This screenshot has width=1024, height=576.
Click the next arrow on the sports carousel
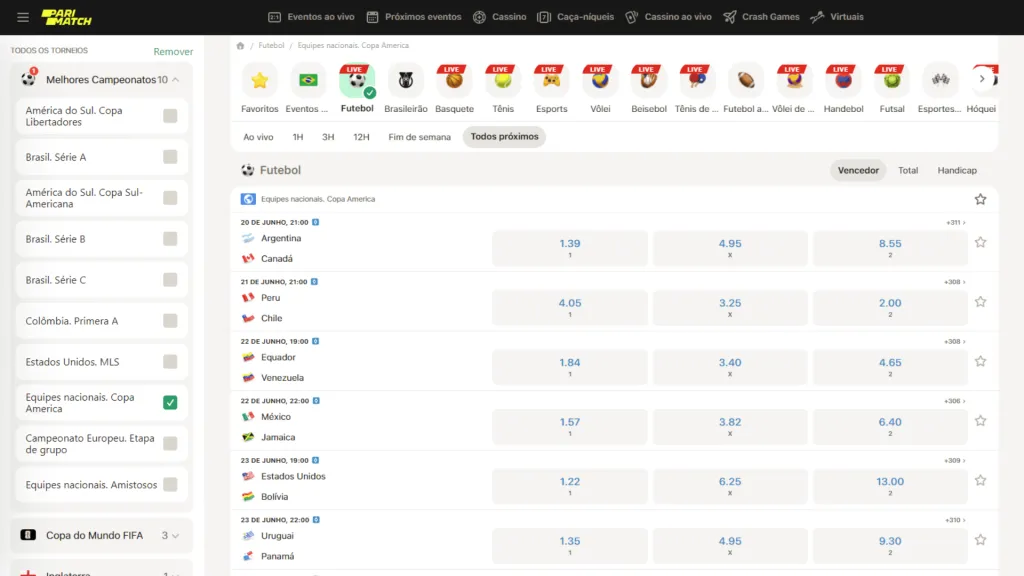pos(983,77)
